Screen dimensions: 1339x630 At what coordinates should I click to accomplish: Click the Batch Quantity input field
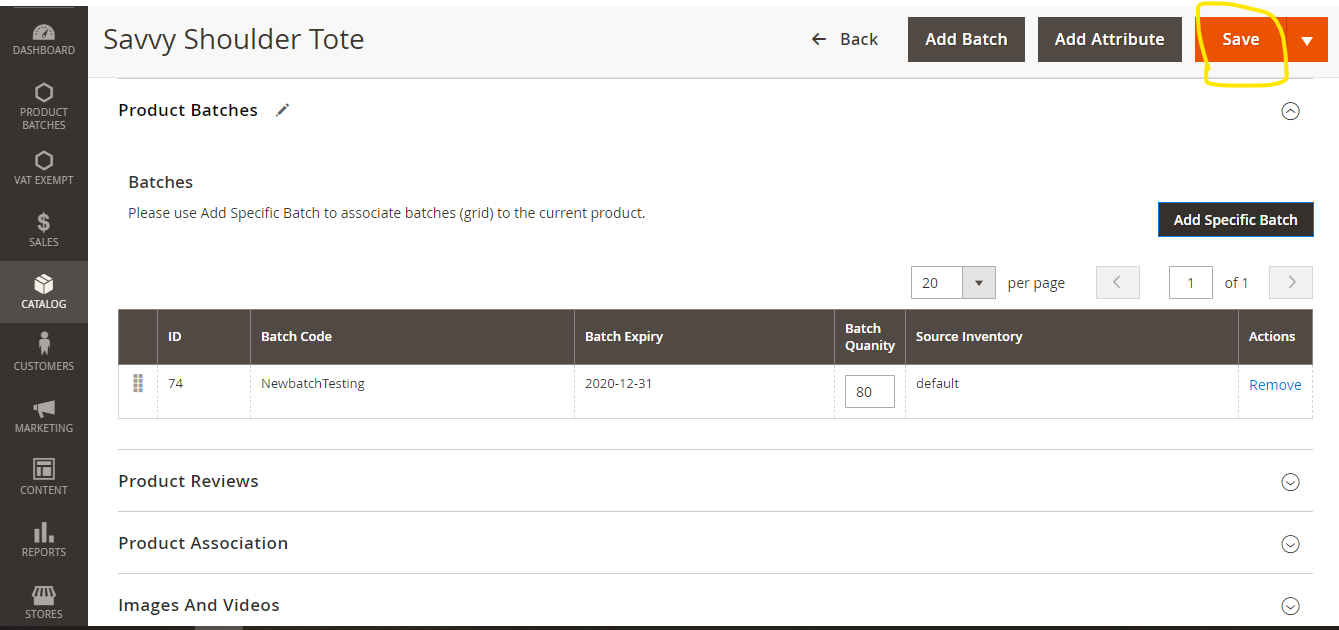[869, 392]
